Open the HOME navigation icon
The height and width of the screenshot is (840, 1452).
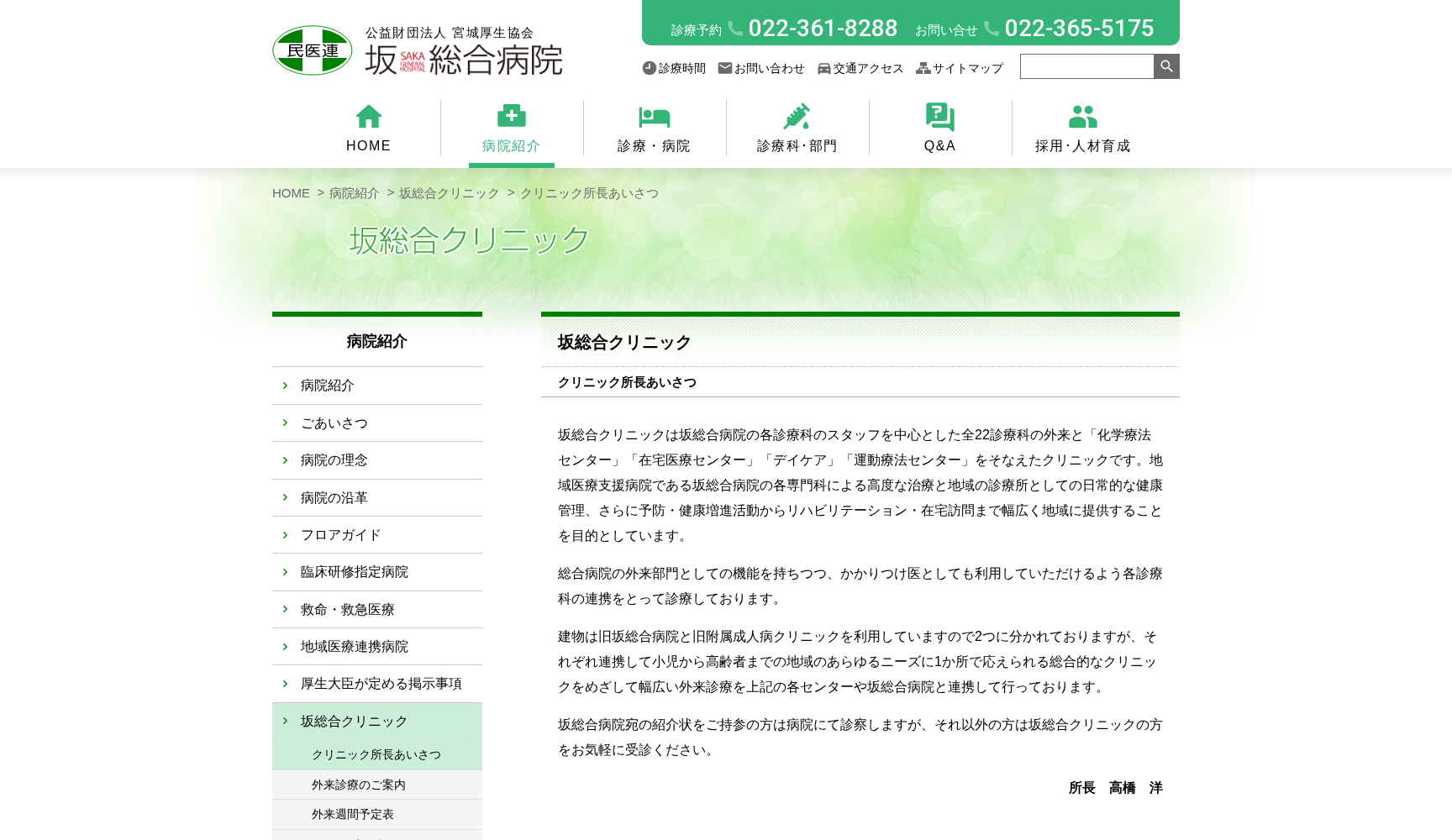368,117
